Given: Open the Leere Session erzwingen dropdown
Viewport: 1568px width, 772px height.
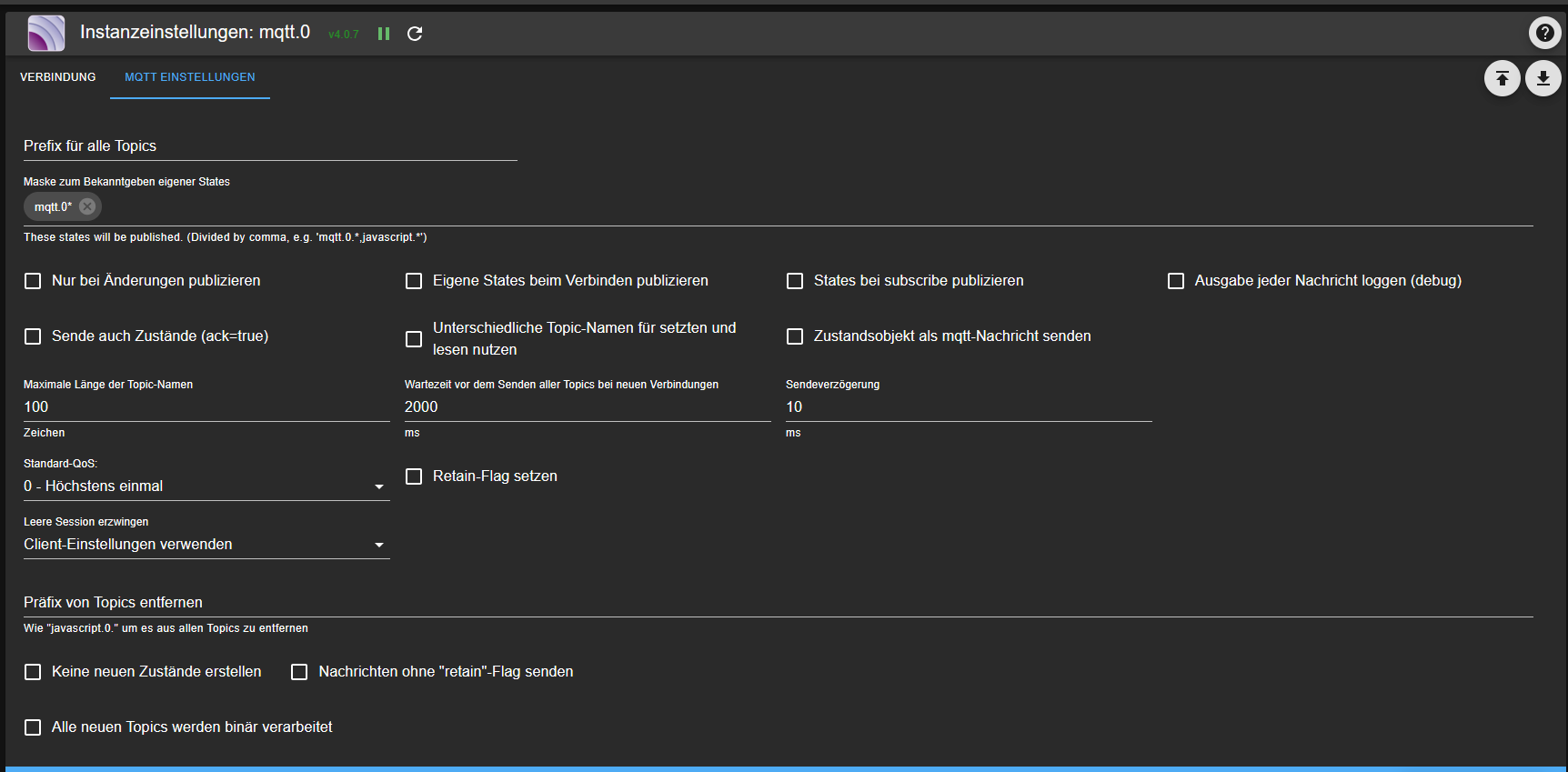Looking at the screenshot, I should (206, 545).
